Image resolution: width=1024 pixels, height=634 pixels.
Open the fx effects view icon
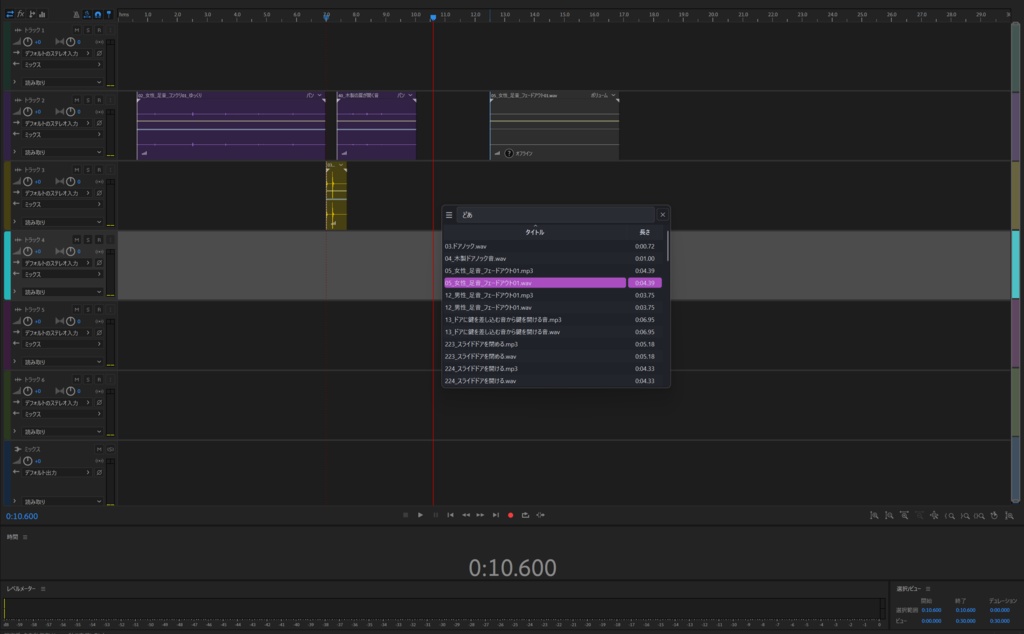tap(21, 14)
